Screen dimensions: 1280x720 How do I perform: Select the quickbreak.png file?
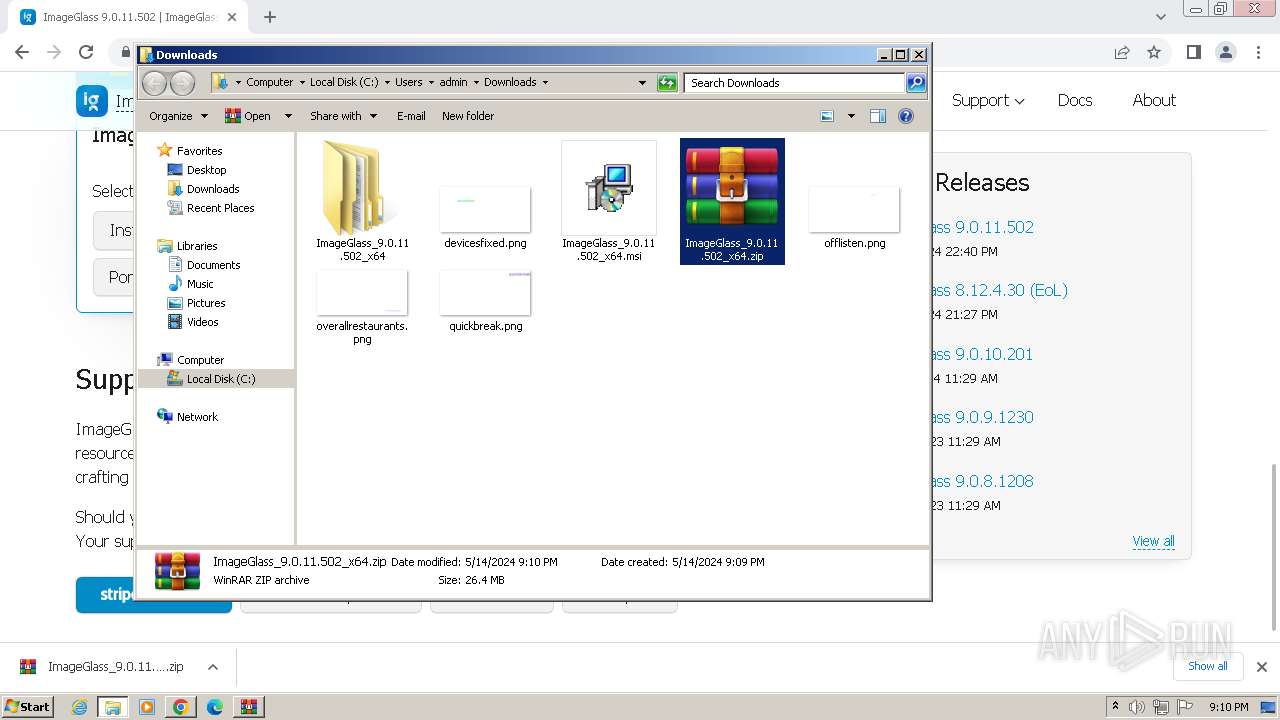point(485,301)
